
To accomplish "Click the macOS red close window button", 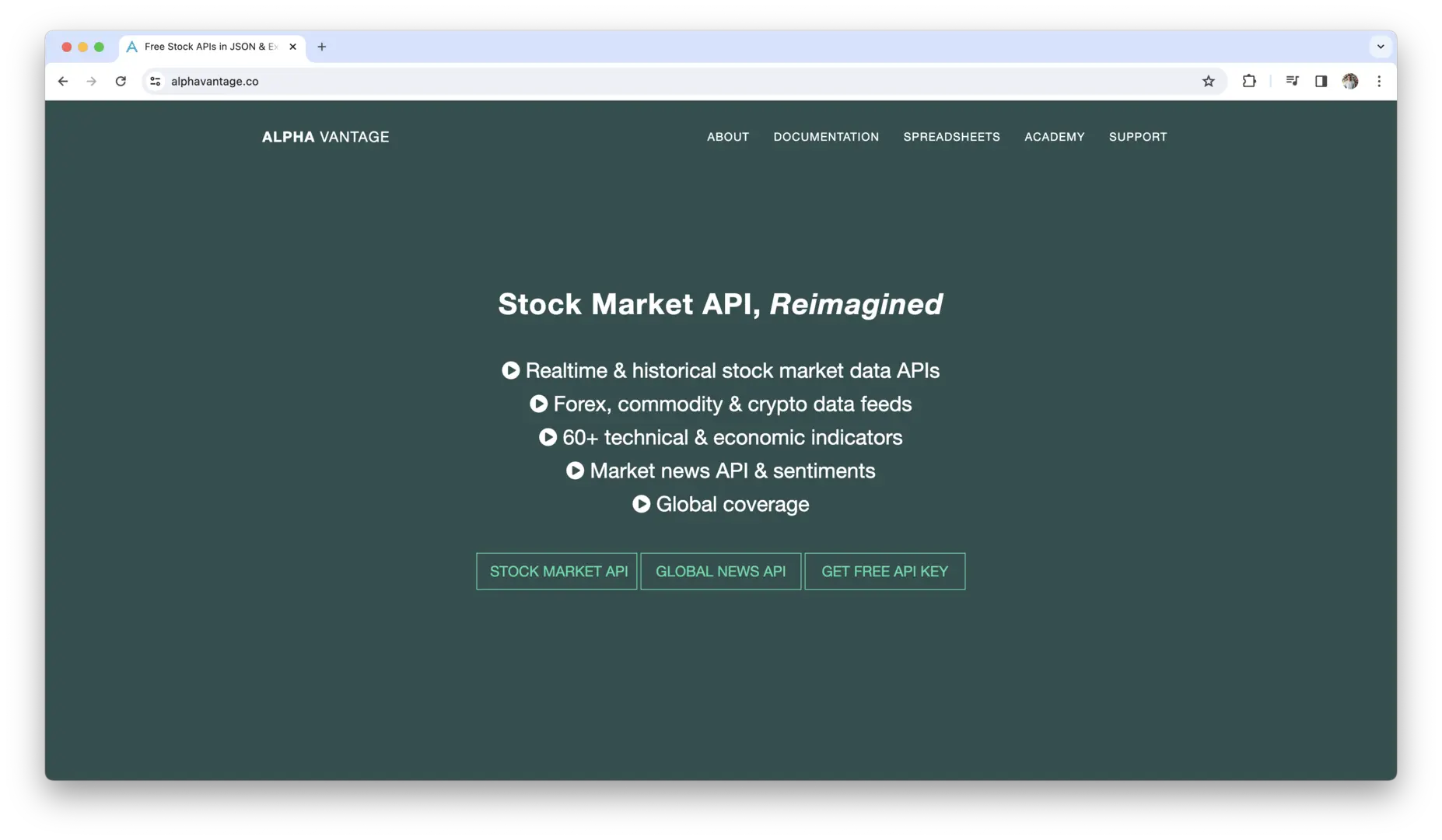I will 67,47.
